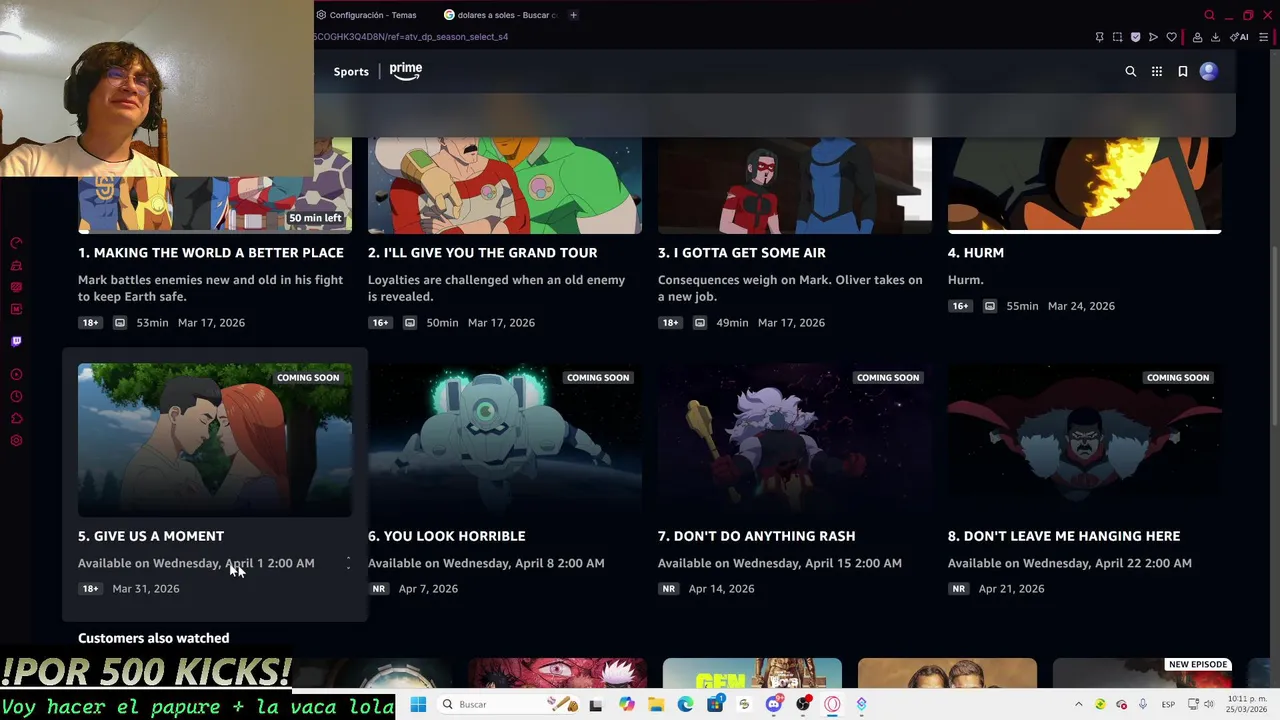1280x720 pixels.
Task: Open Opera GX settings gear in sidebar
Action: point(16,440)
